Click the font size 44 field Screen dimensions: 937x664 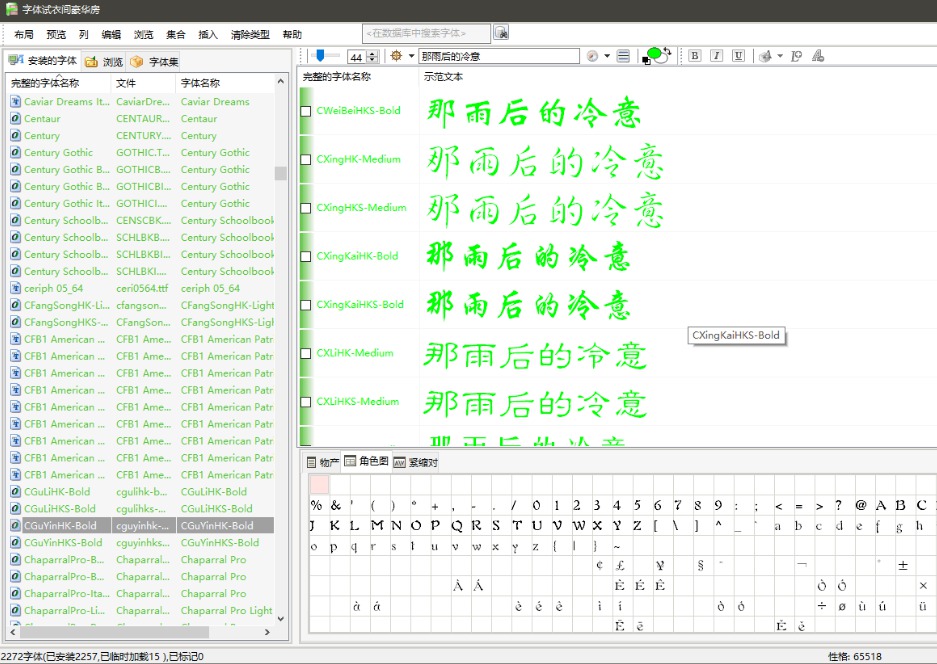357,57
